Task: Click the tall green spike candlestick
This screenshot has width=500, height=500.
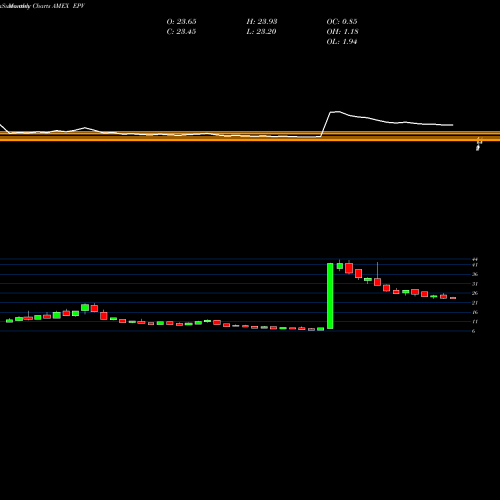Action: [x=330, y=296]
